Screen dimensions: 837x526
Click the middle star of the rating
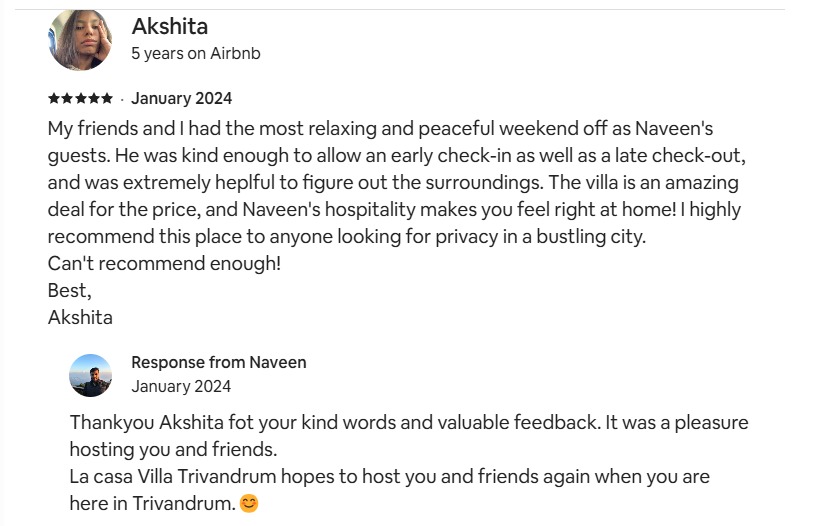pos(80,98)
